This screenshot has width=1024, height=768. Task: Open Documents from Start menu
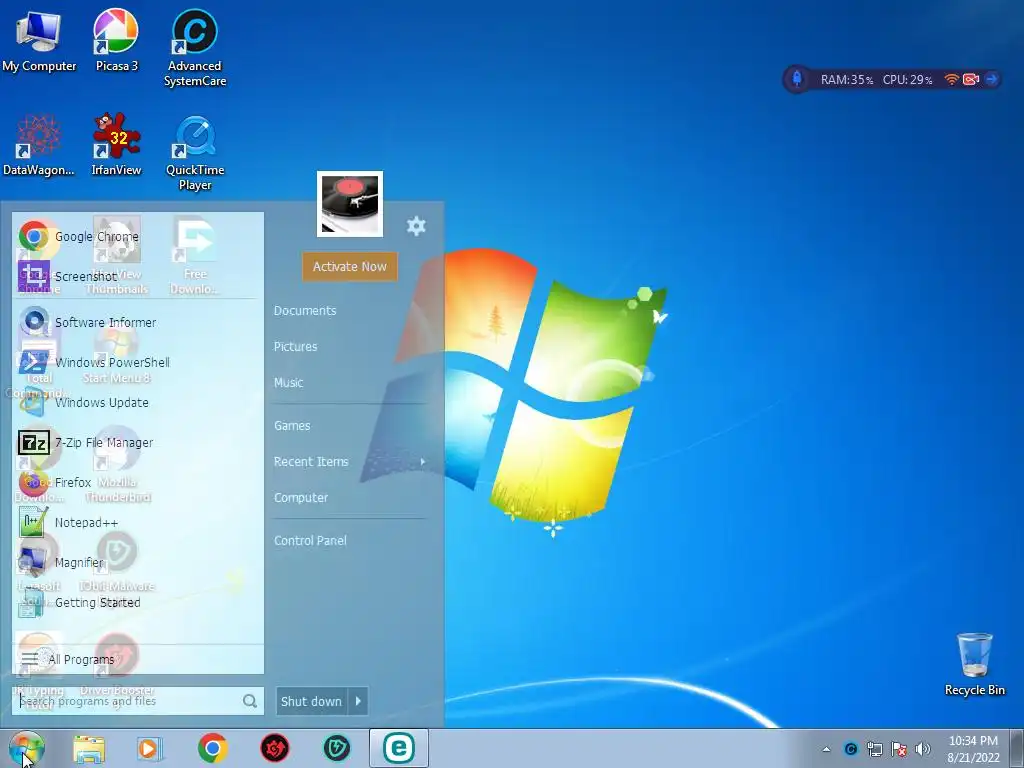[x=305, y=311]
